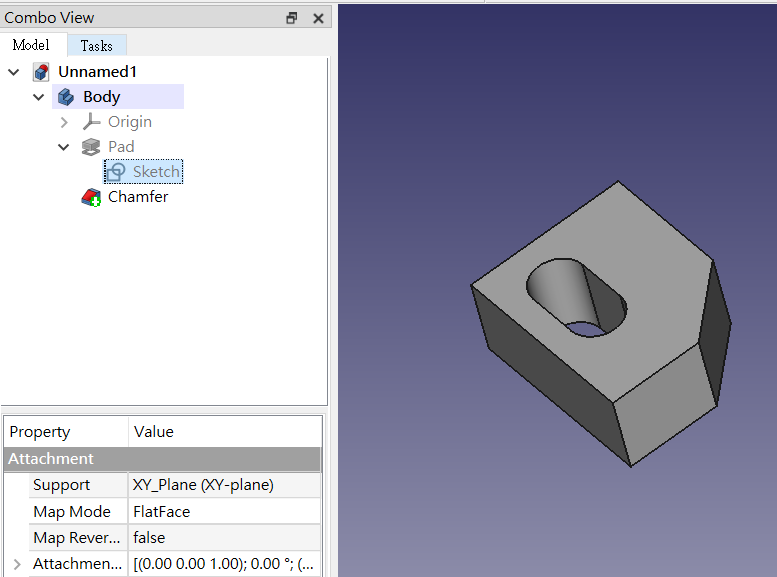
Task: Undock the Combo View panel
Action: pos(292,18)
